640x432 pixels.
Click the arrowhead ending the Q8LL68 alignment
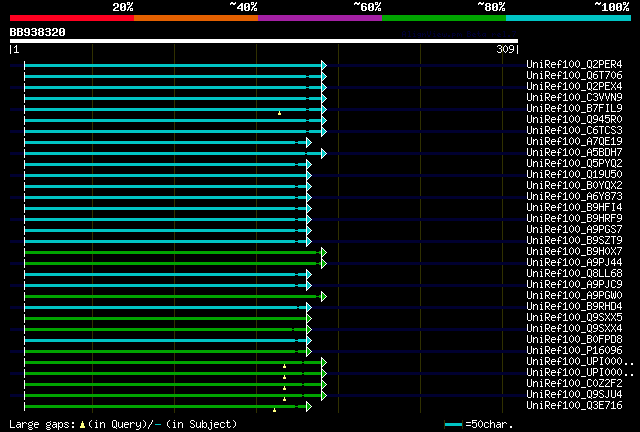click(x=309, y=275)
